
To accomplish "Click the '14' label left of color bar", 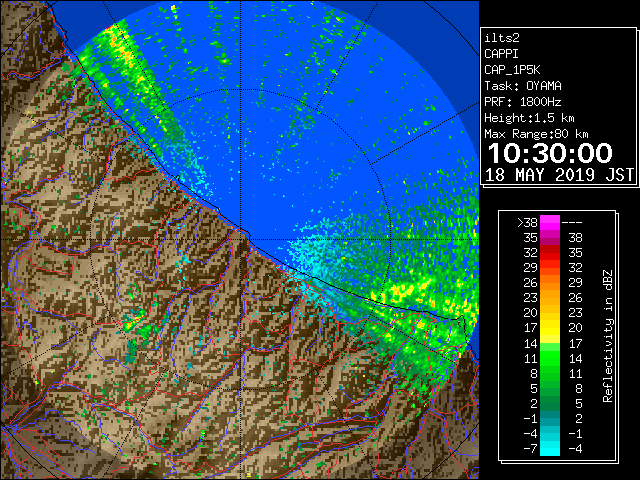I will click(531, 343).
